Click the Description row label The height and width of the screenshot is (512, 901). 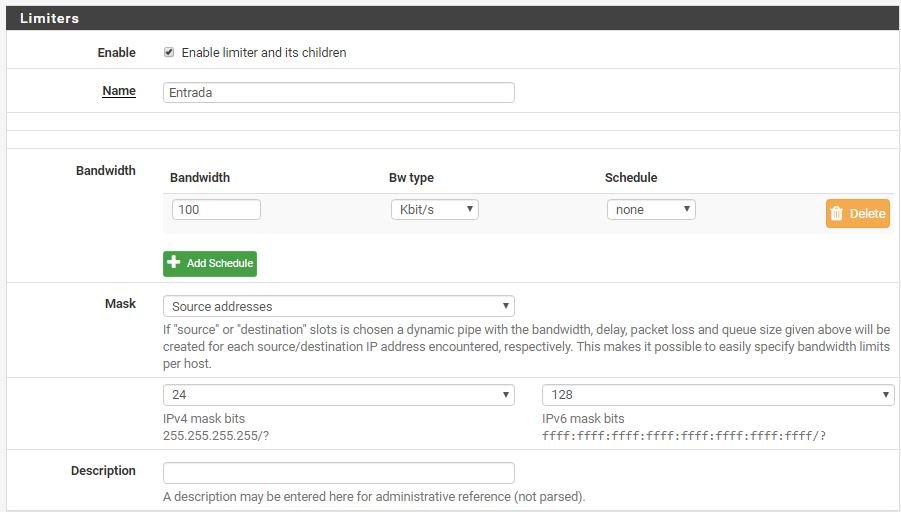103,471
